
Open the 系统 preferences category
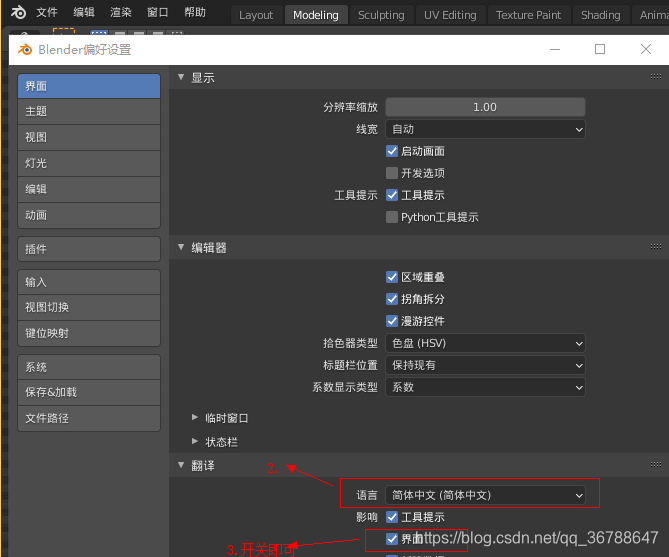tap(89, 367)
